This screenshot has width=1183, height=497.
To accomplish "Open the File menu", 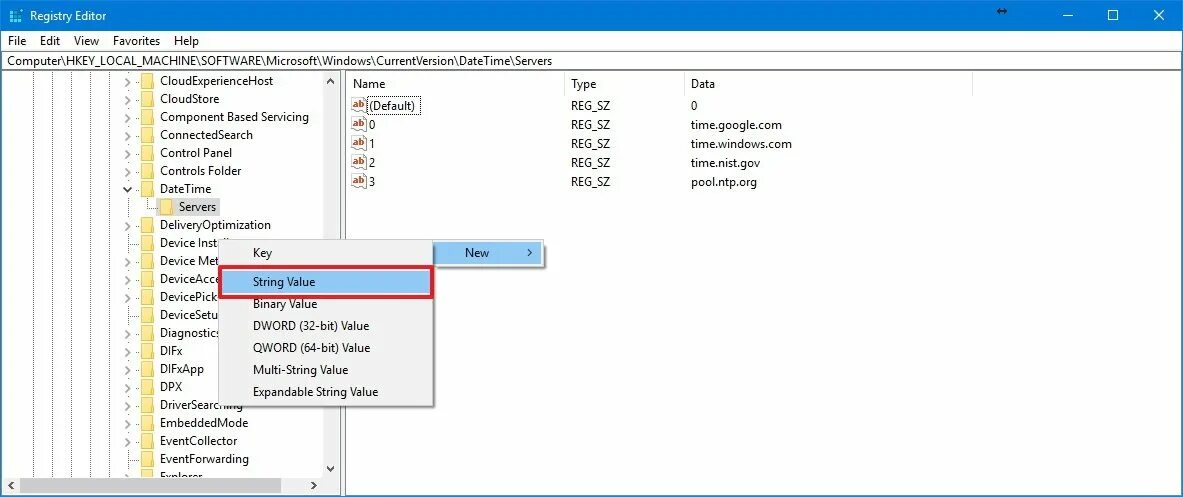I will pos(17,41).
